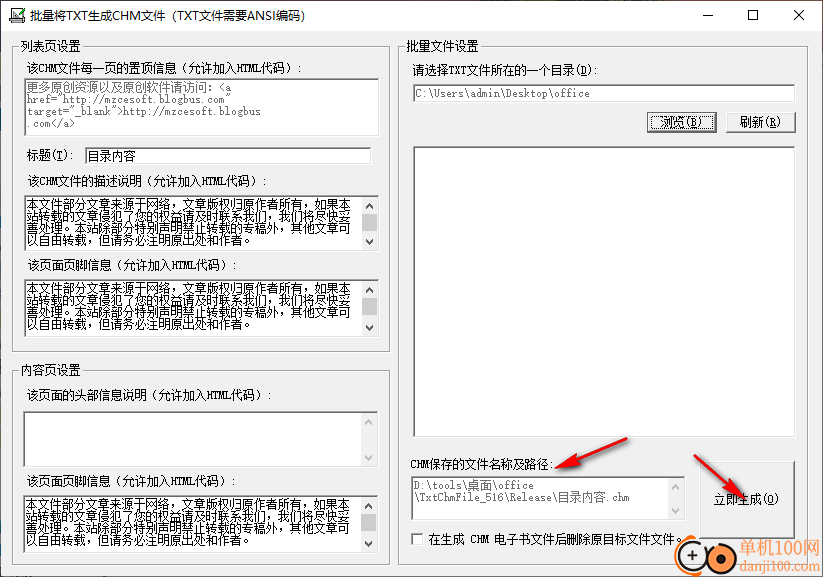Click down arrow of content footer scrollbar
The height and width of the screenshot is (577, 823).
pyautogui.click(x=368, y=543)
